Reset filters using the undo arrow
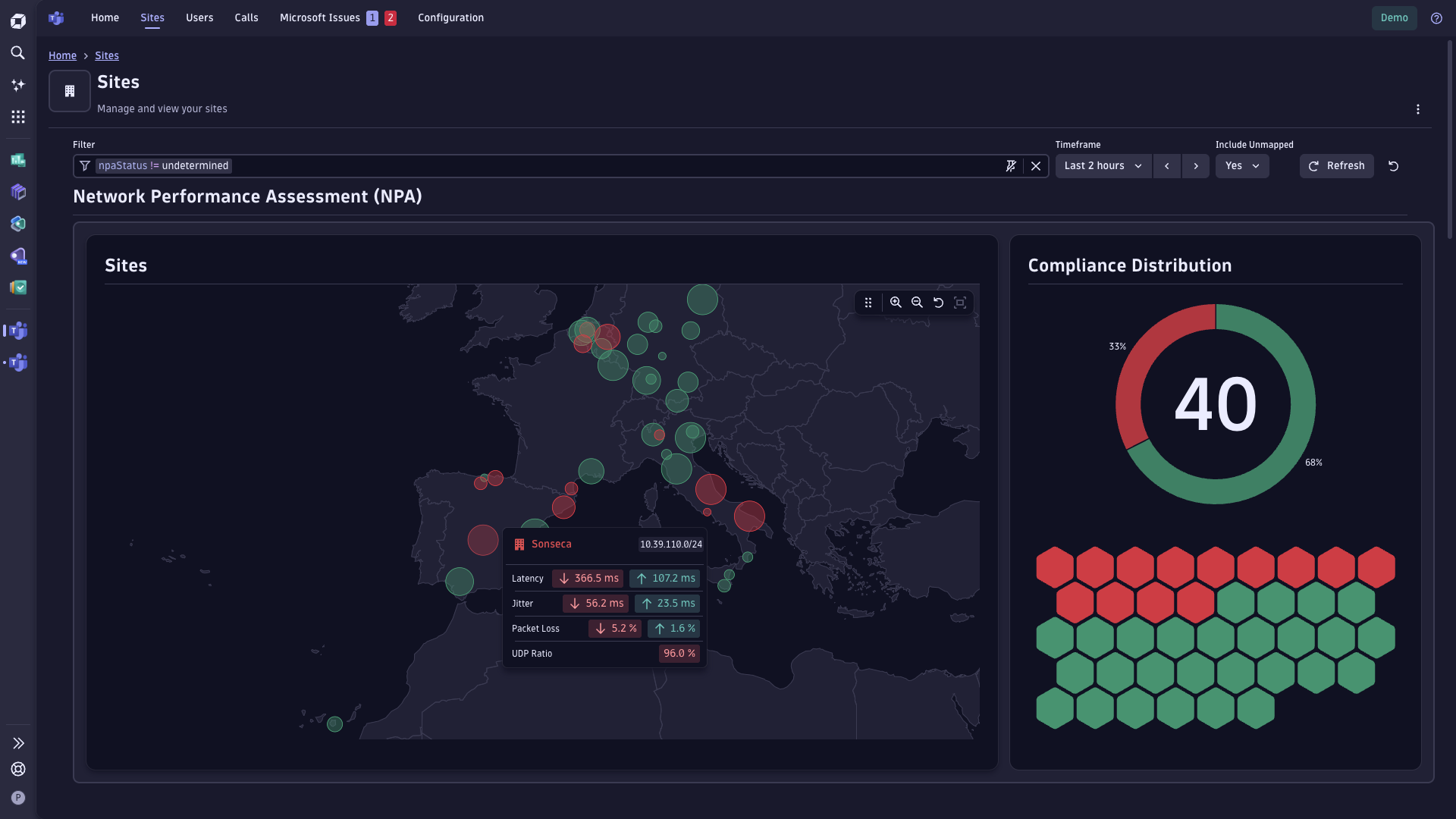 [x=1394, y=166]
